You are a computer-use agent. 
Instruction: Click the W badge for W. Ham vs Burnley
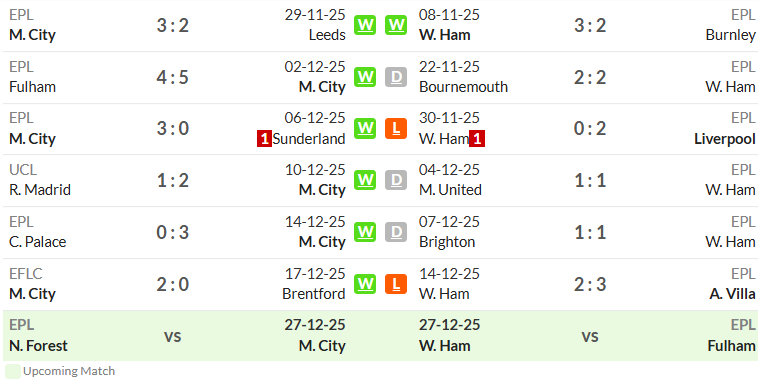396,25
